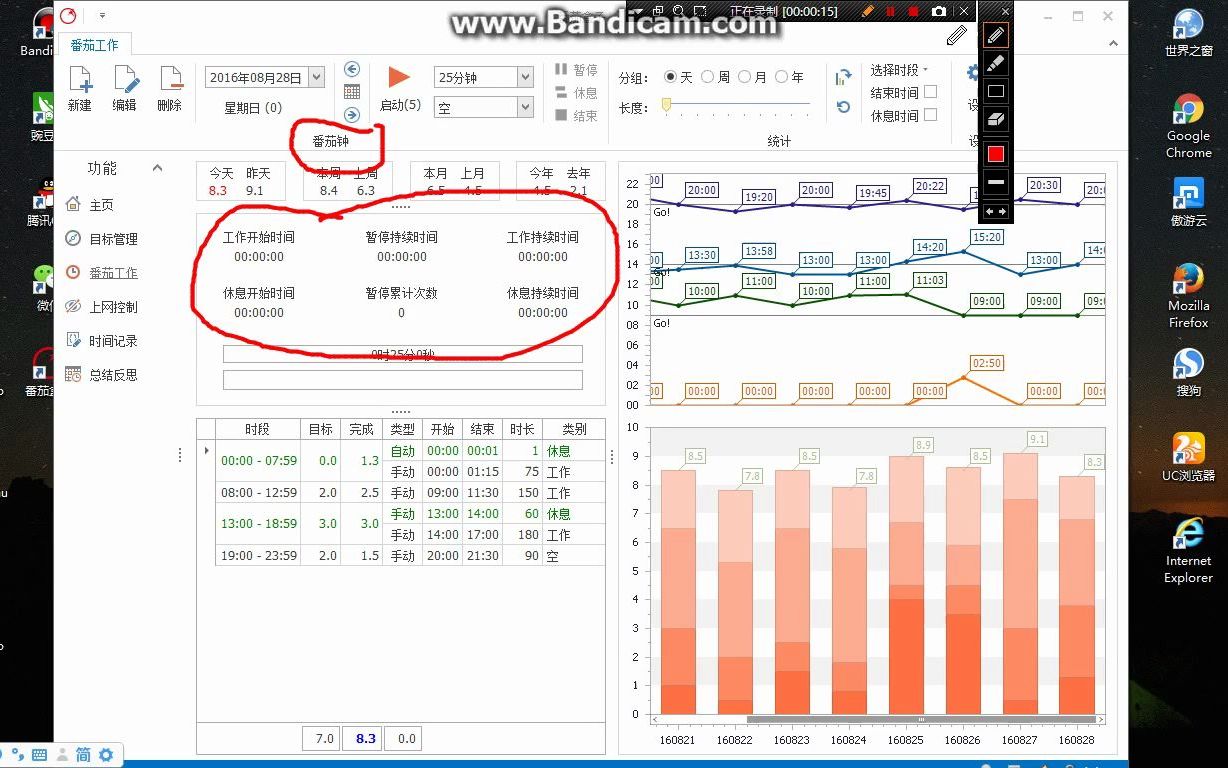Click the 暂停 pause button
This screenshot has width=1228, height=768.
coord(577,70)
